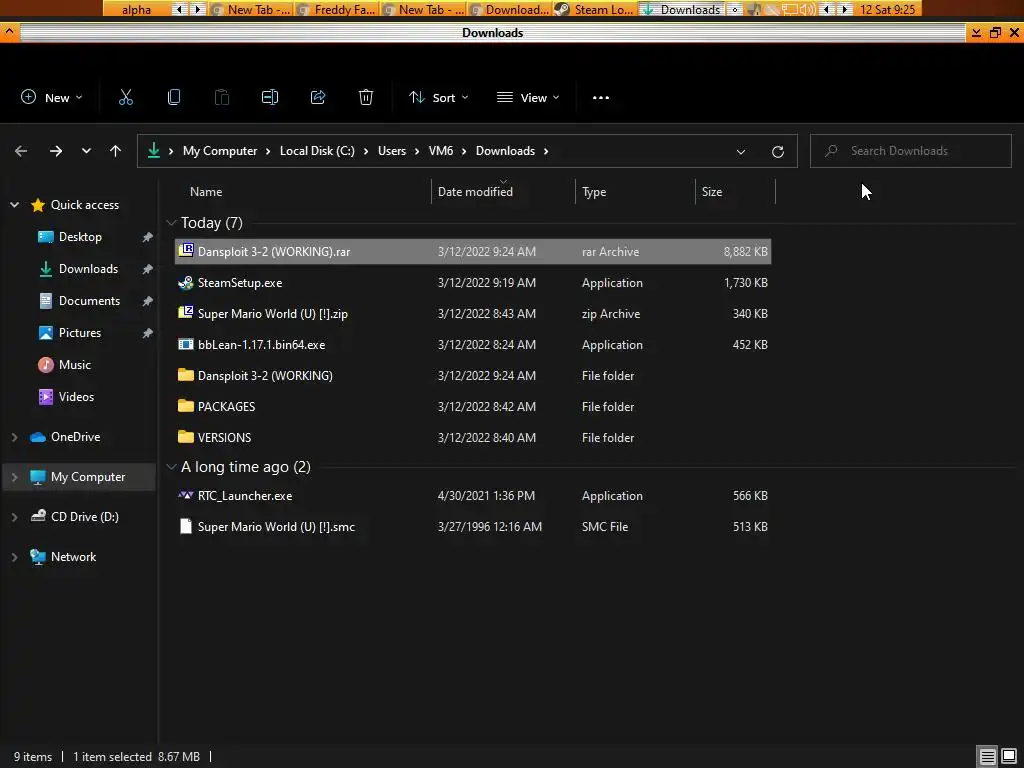Click the Rename icon in toolbar
Screen dimensions: 1024x768
tap(270, 97)
